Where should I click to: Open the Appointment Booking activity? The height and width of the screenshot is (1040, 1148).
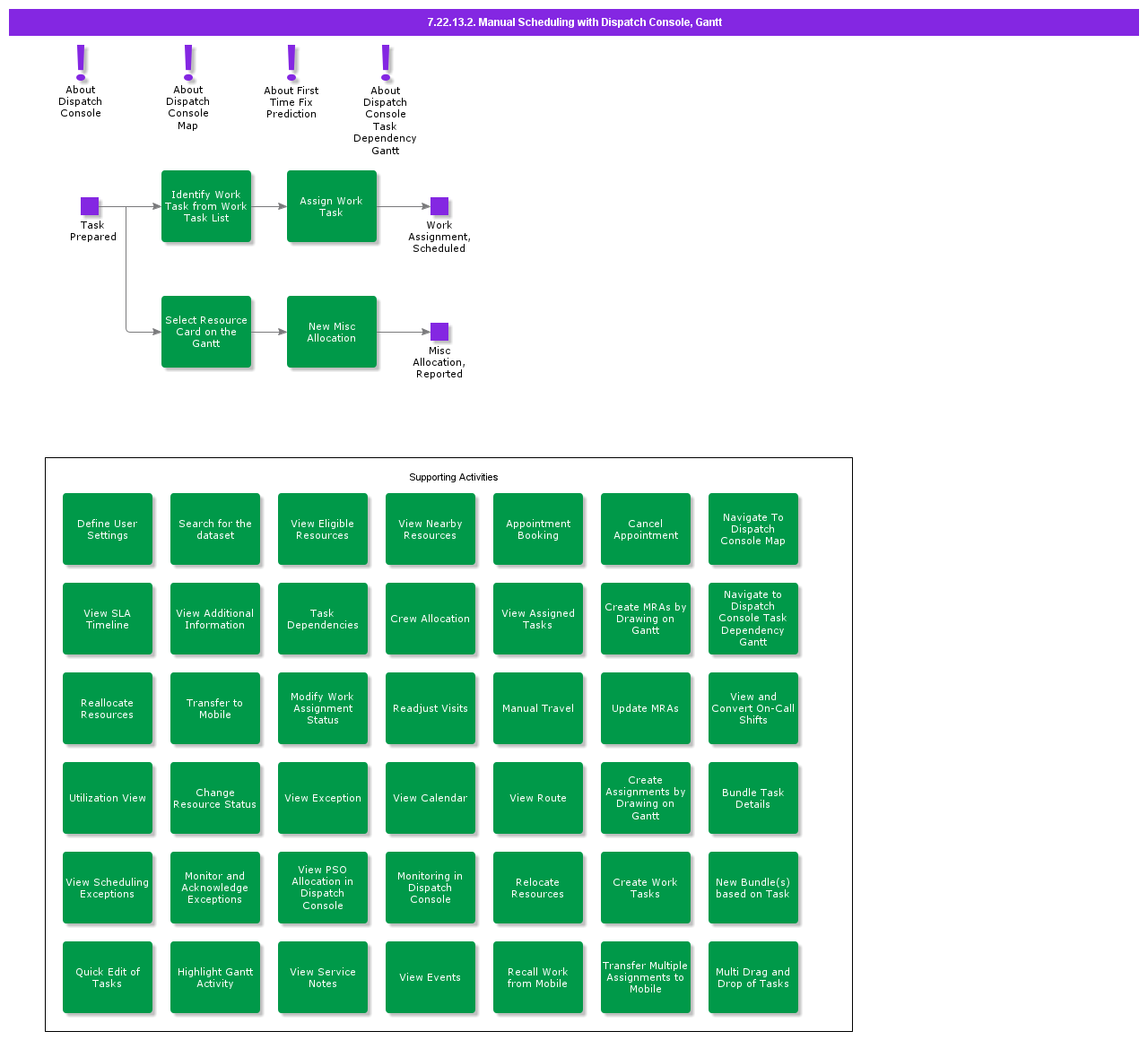point(538,529)
